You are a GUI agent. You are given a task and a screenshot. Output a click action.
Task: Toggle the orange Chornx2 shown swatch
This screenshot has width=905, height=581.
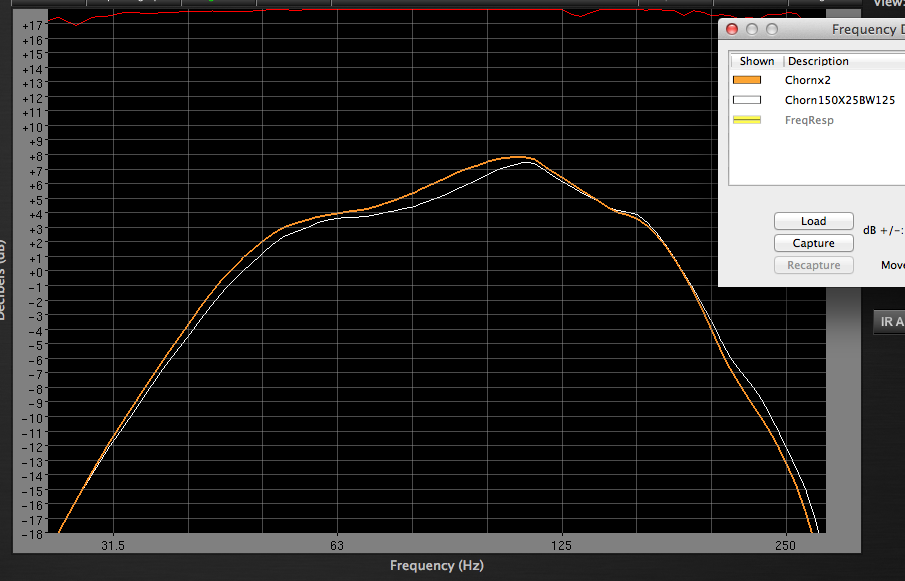click(x=747, y=80)
